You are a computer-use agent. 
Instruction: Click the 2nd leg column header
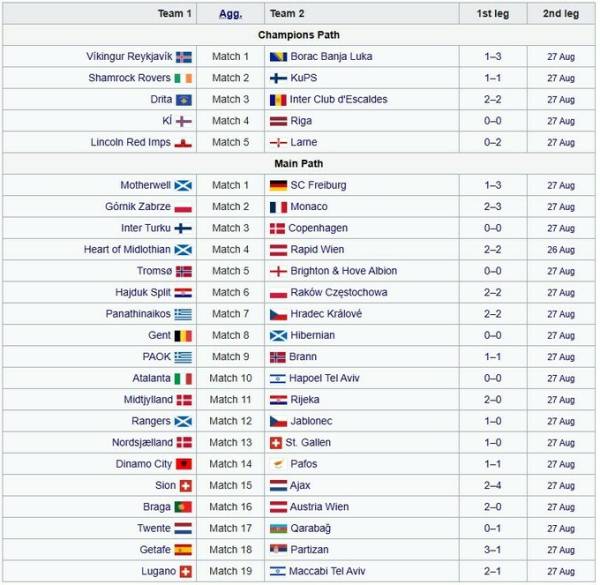pyautogui.click(x=561, y=13)
